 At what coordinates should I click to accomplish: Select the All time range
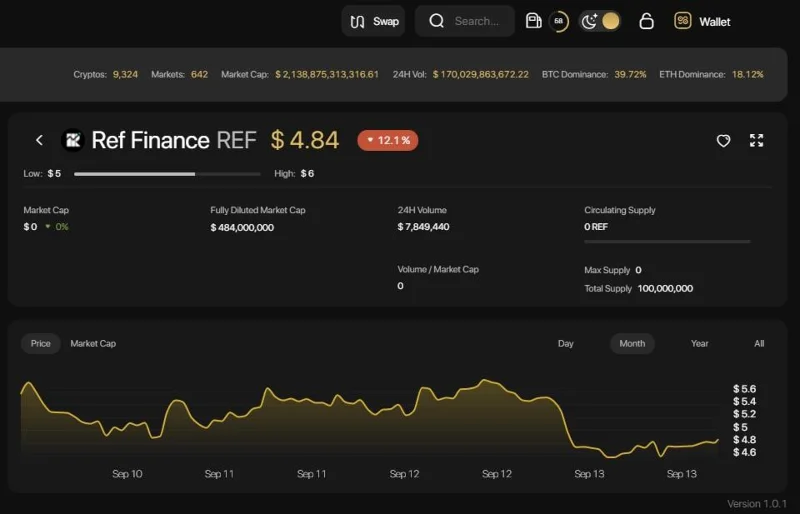(759, 344)
